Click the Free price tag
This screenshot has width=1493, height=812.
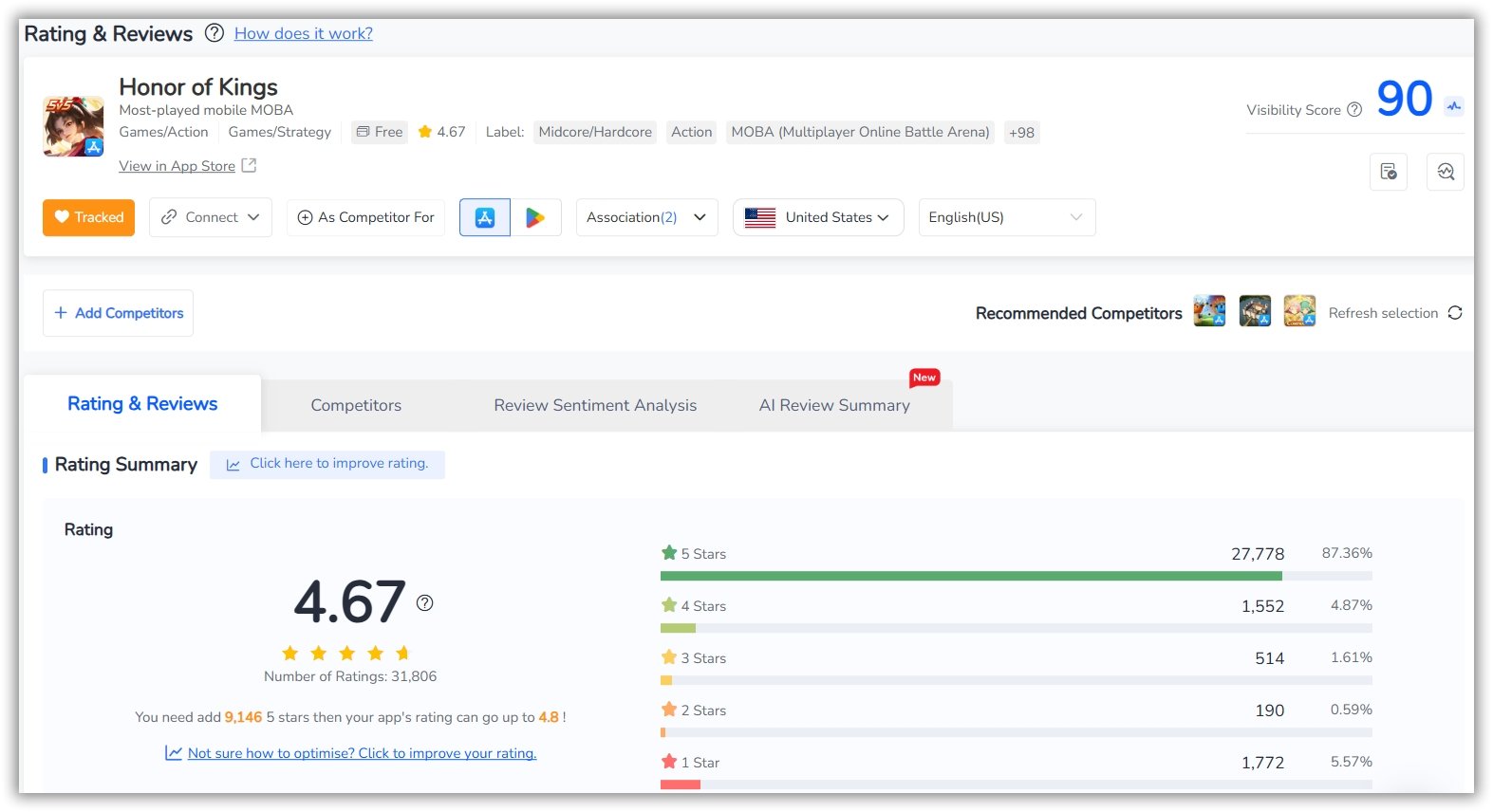[x=380, y=133]
